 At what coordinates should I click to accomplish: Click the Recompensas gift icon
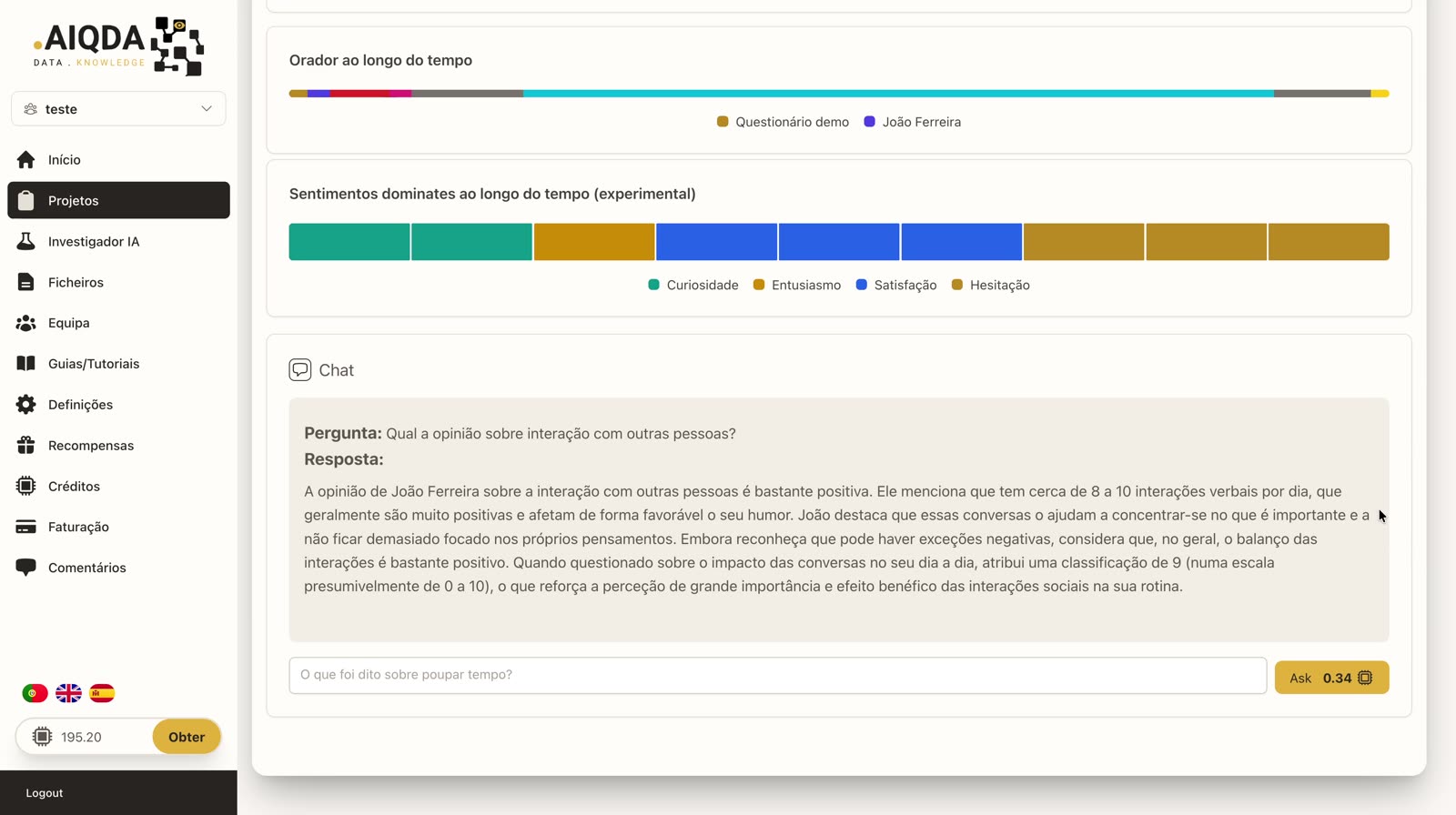point(25,446)
